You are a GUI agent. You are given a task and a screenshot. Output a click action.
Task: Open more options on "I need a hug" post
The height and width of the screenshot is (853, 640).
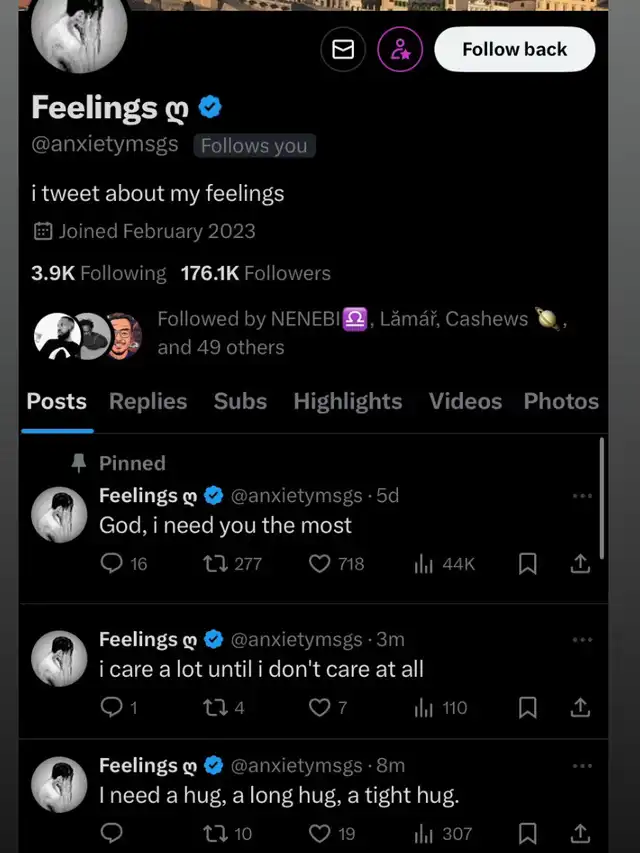582,765
